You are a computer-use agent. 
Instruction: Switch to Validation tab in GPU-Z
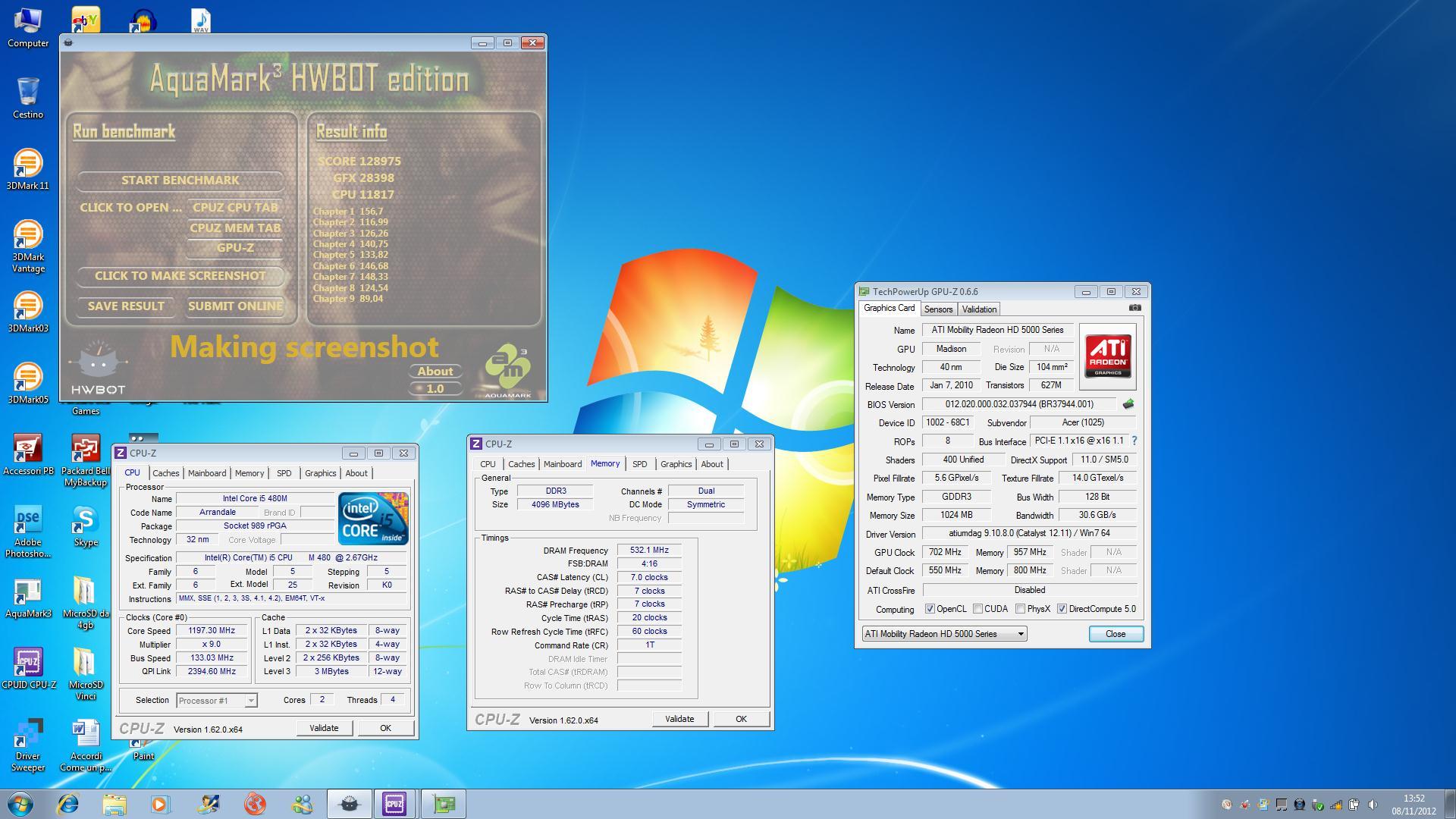coord(979,309)
